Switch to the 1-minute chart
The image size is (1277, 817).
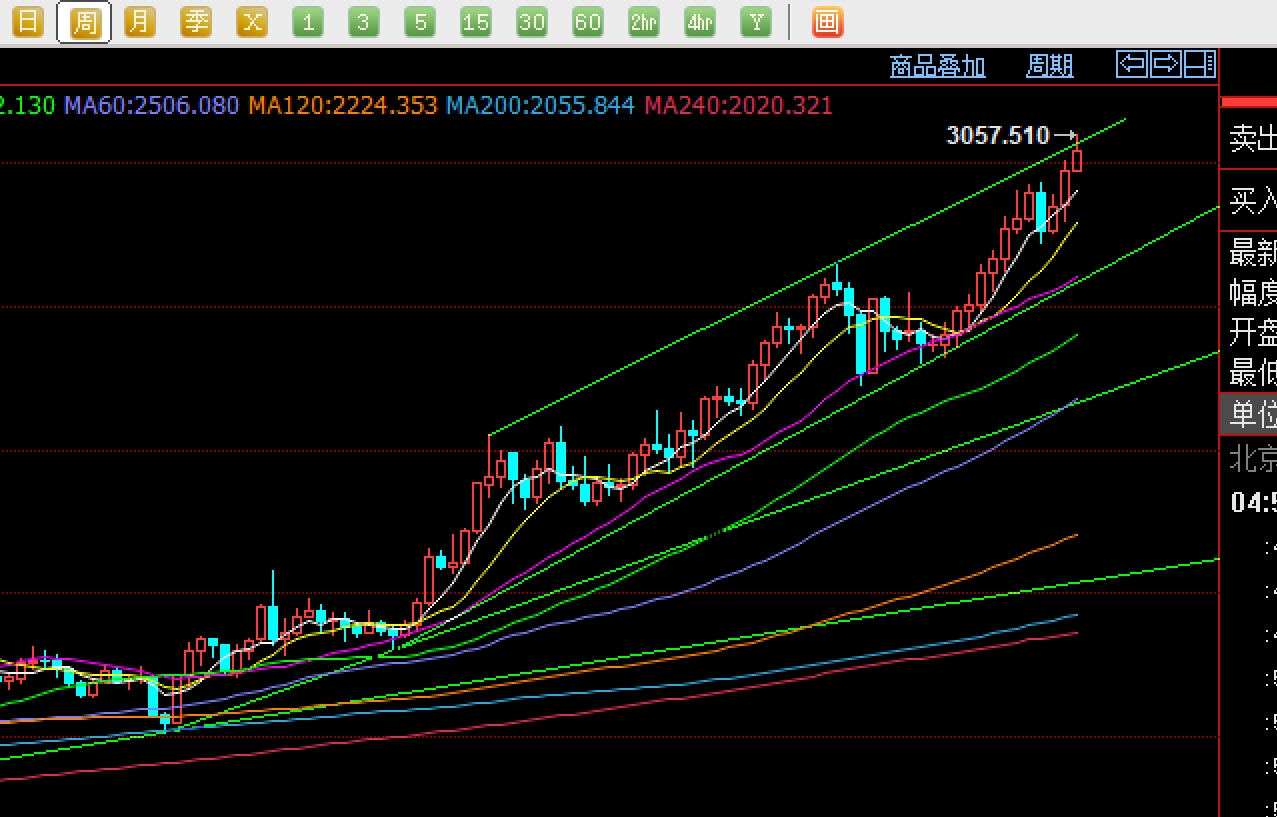[x=308, y=22]
